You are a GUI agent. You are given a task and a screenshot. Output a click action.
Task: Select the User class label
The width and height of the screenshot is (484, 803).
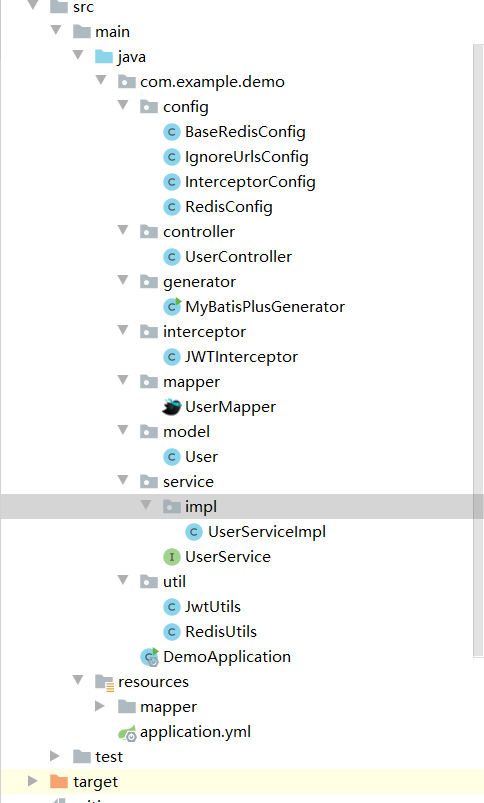(x=201, y=457)
